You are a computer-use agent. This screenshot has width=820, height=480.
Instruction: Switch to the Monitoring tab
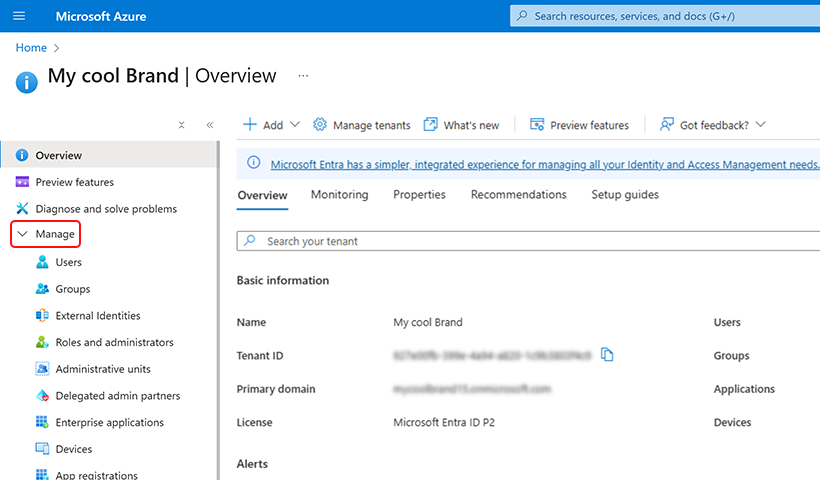339,195
